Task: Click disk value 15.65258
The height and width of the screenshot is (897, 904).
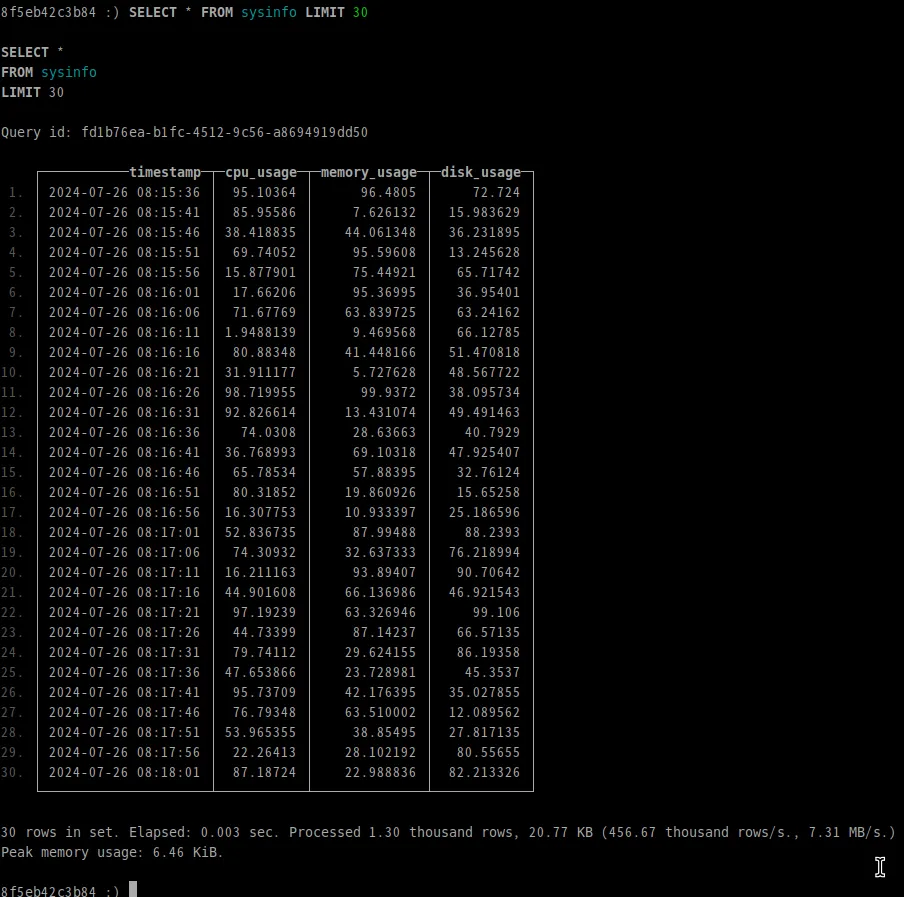Action: click(488, 492)
